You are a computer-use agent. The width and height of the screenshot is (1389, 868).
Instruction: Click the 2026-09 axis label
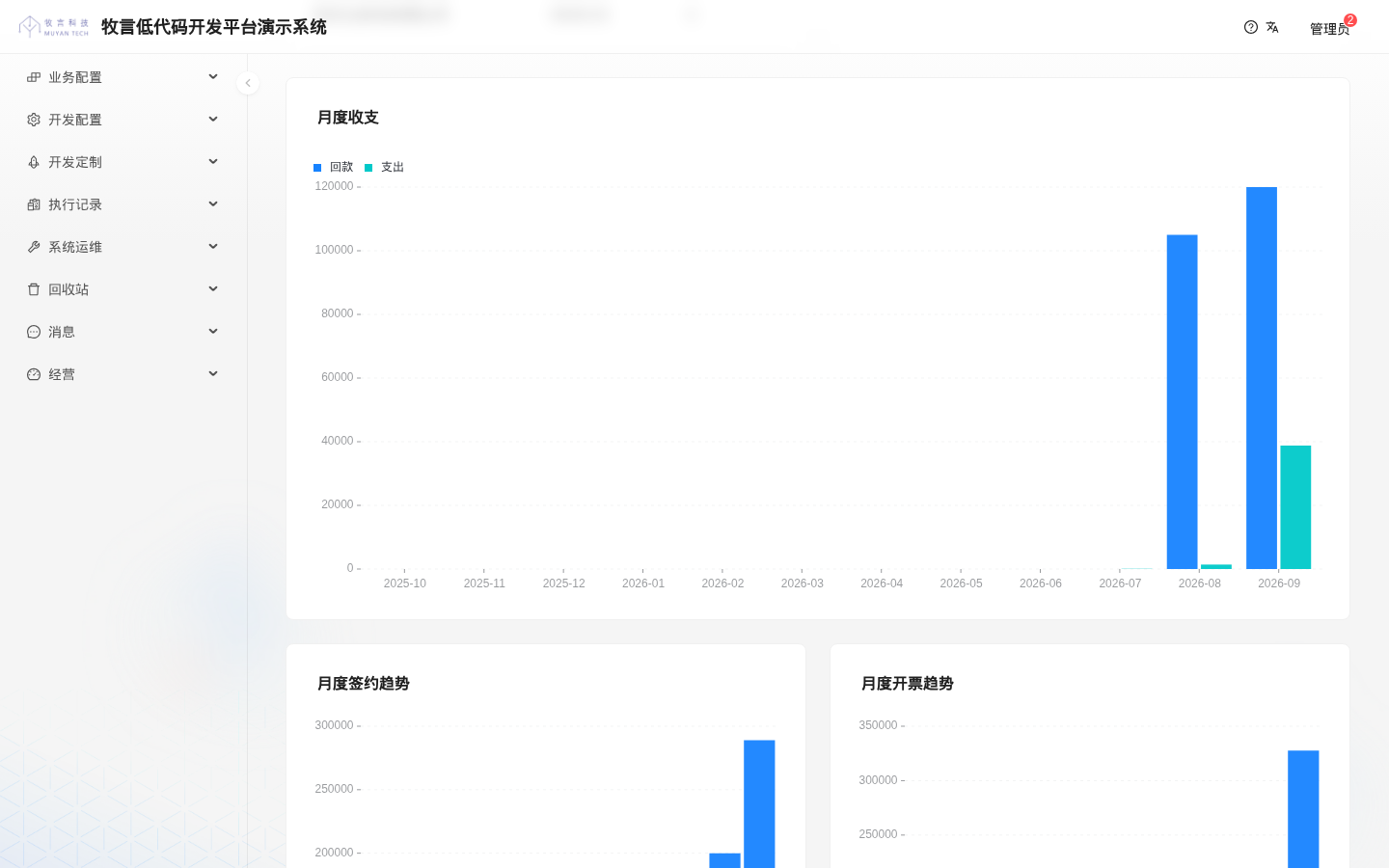point(1279,583)
